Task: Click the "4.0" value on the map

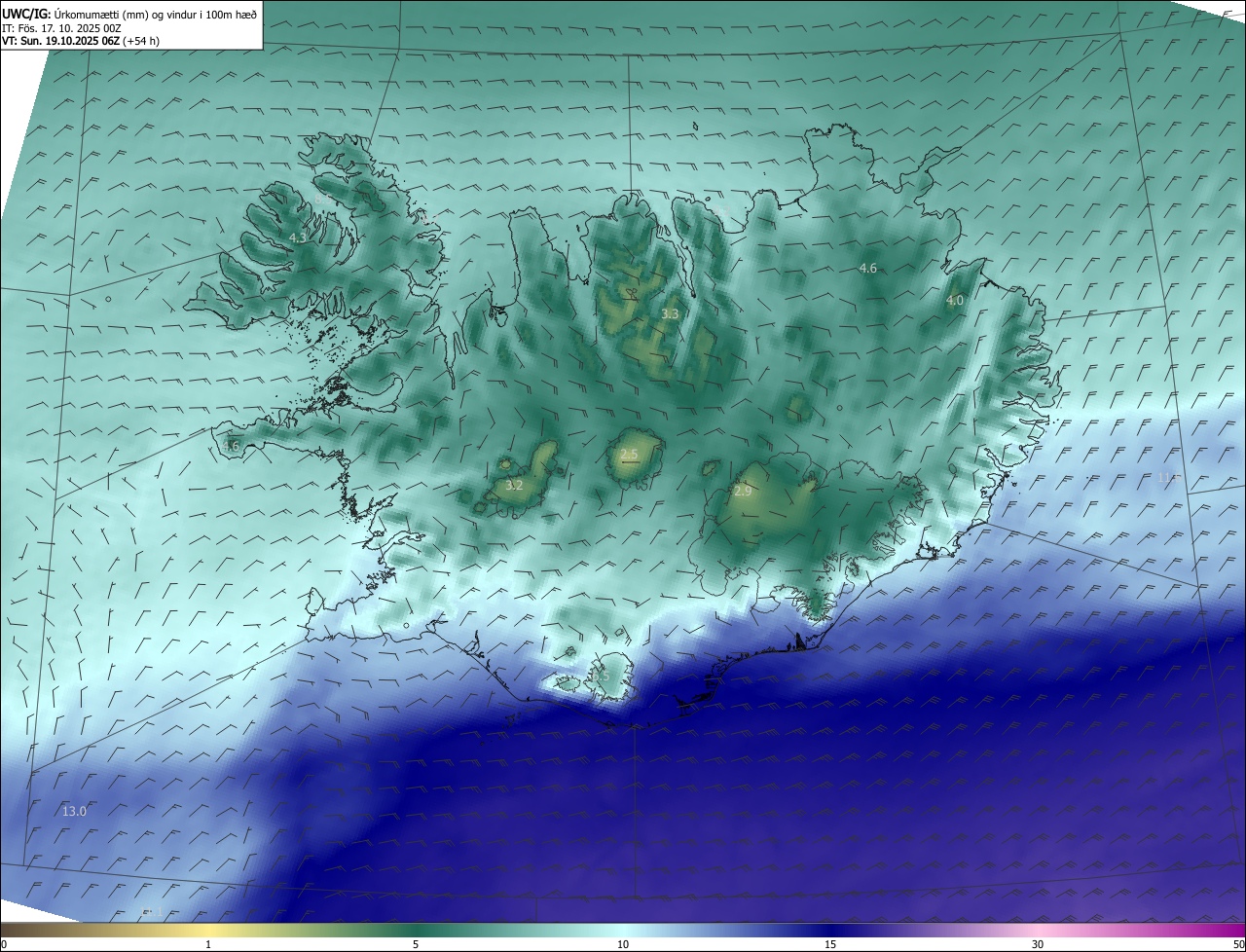Action: [955, 301]
